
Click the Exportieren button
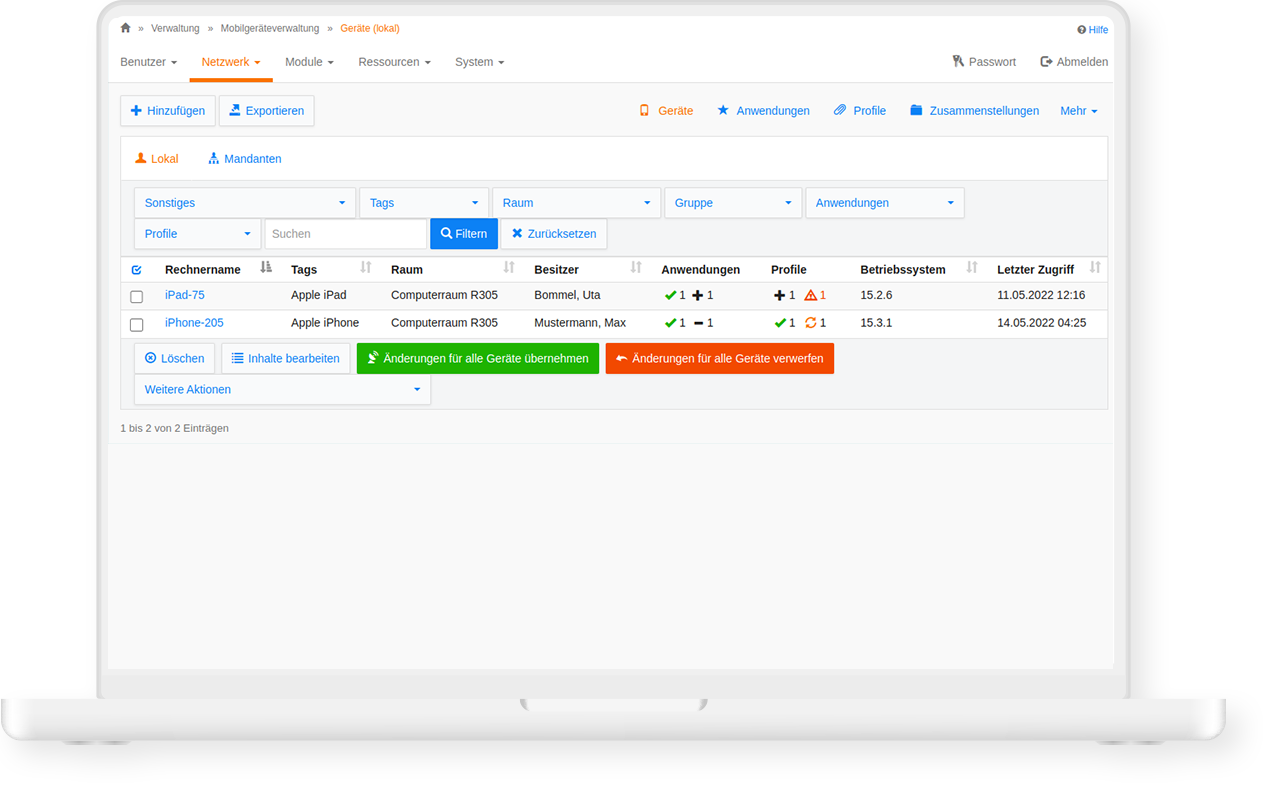266,111
